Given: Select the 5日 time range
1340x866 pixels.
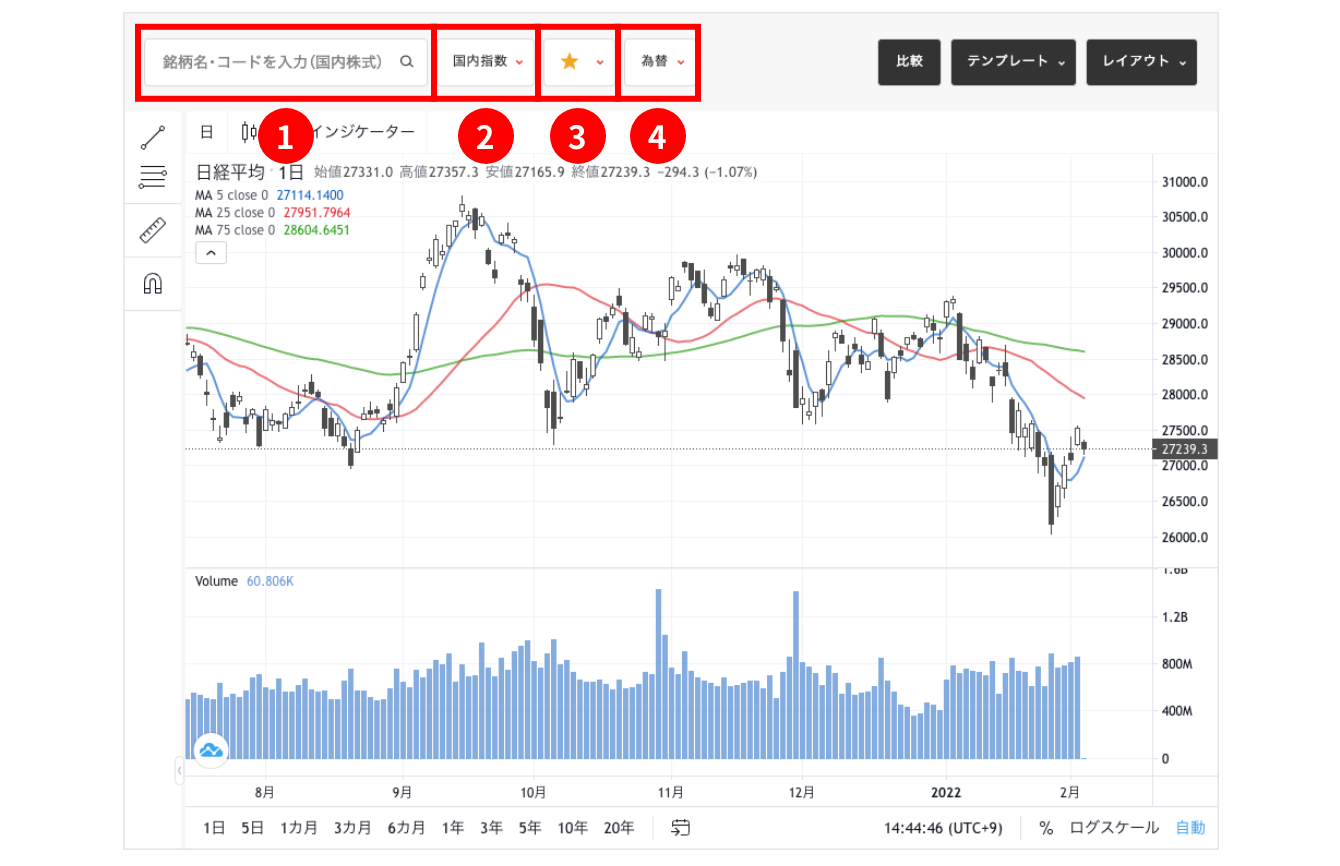Looking at the screenshot, I should (252, 828).
